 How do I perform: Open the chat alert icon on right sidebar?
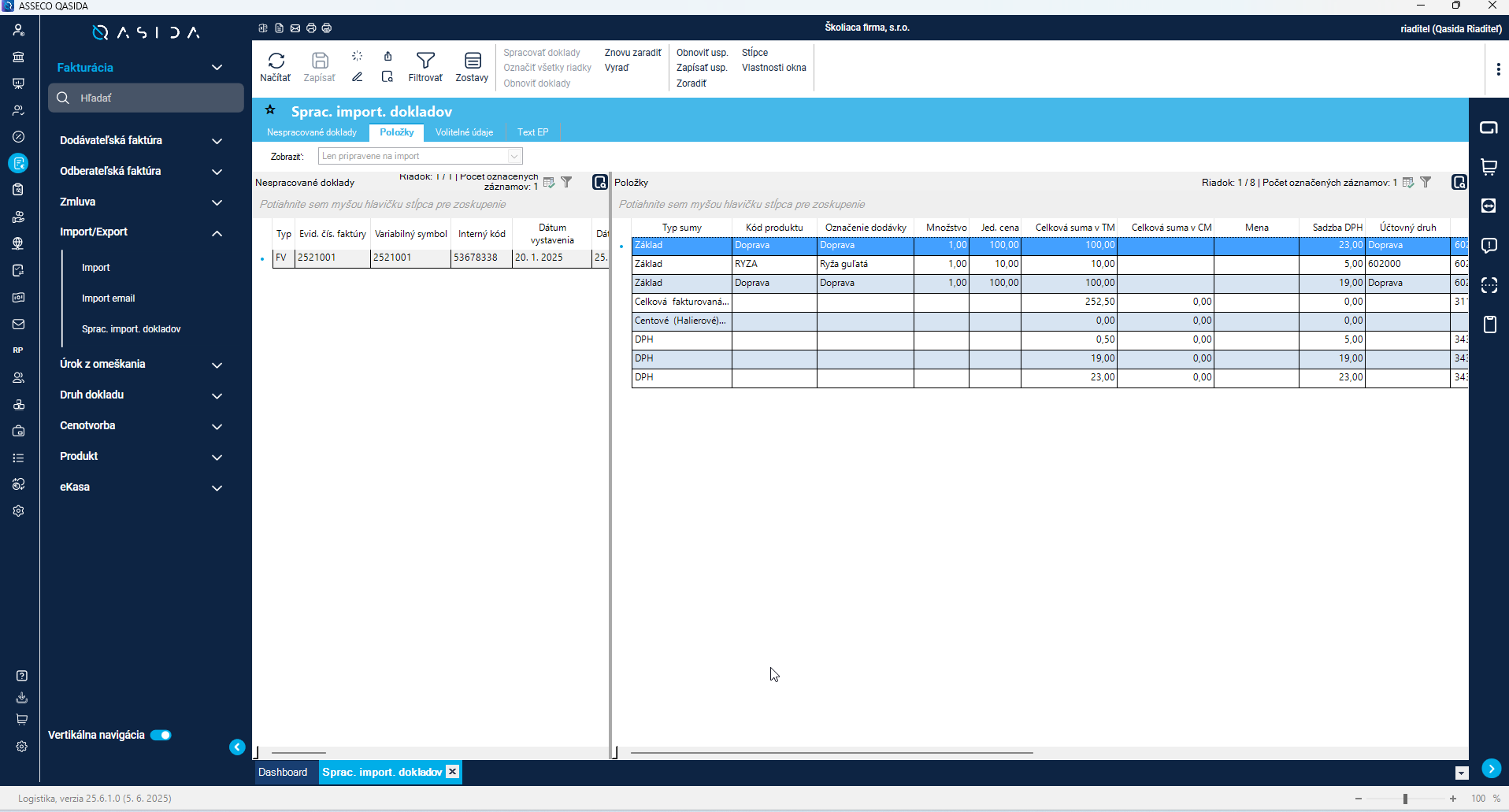pos(1489,246)
